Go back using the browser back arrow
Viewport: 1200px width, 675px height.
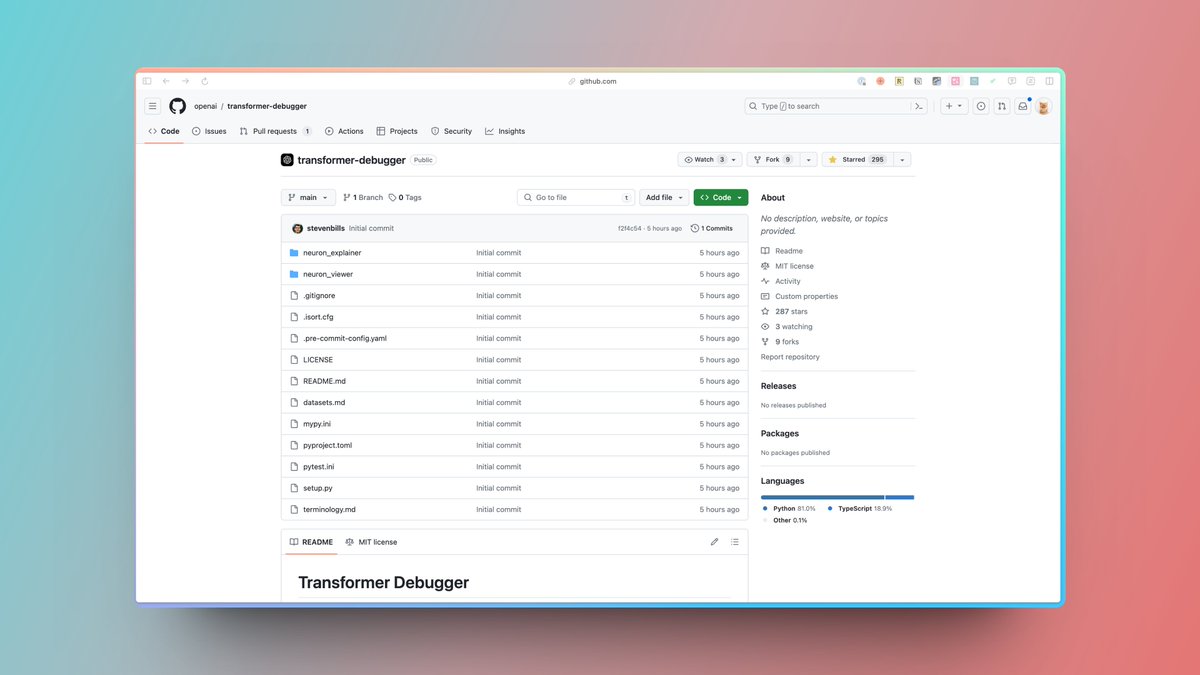coord(166,81)
